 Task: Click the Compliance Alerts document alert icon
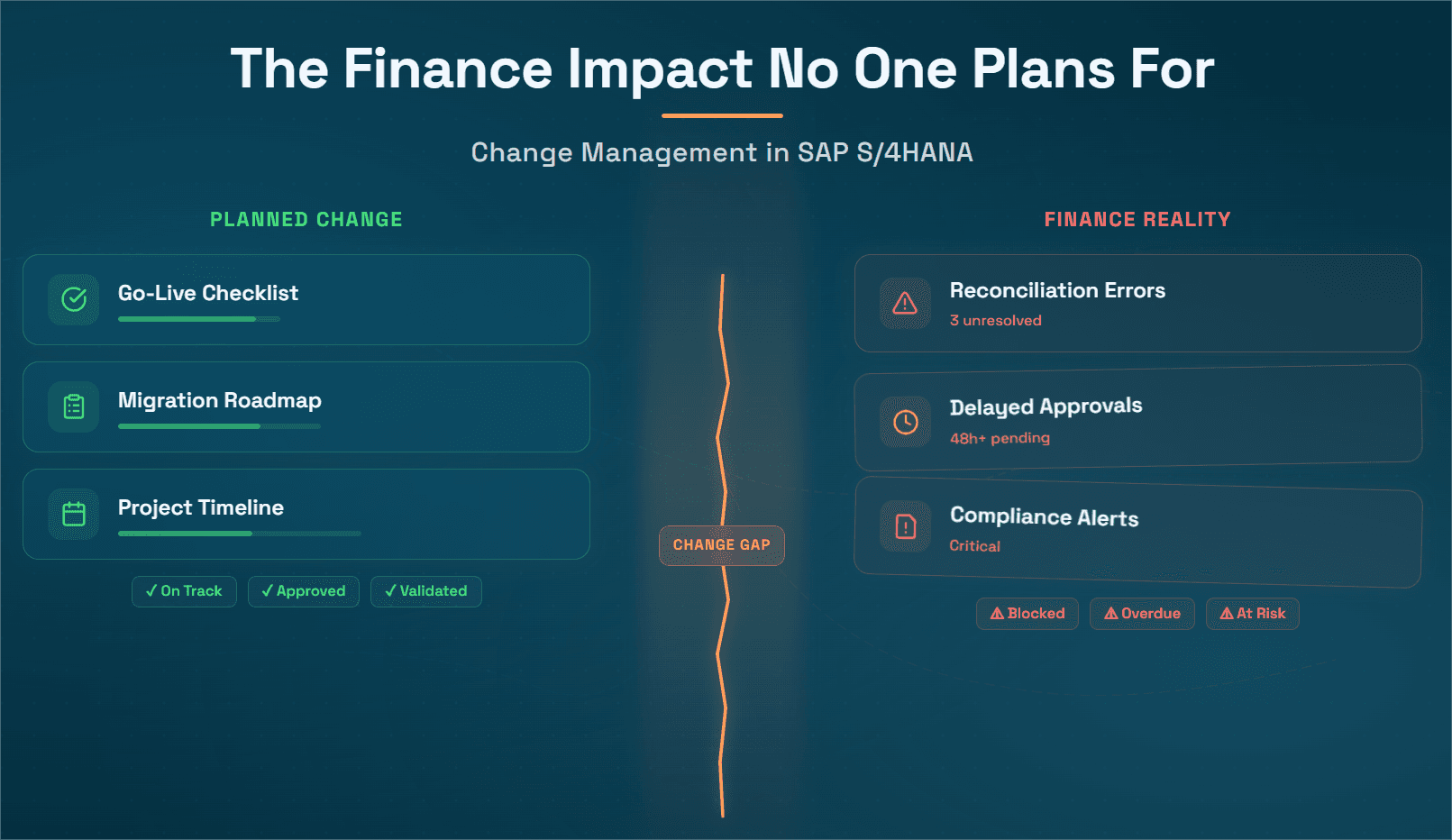point(906,526)
